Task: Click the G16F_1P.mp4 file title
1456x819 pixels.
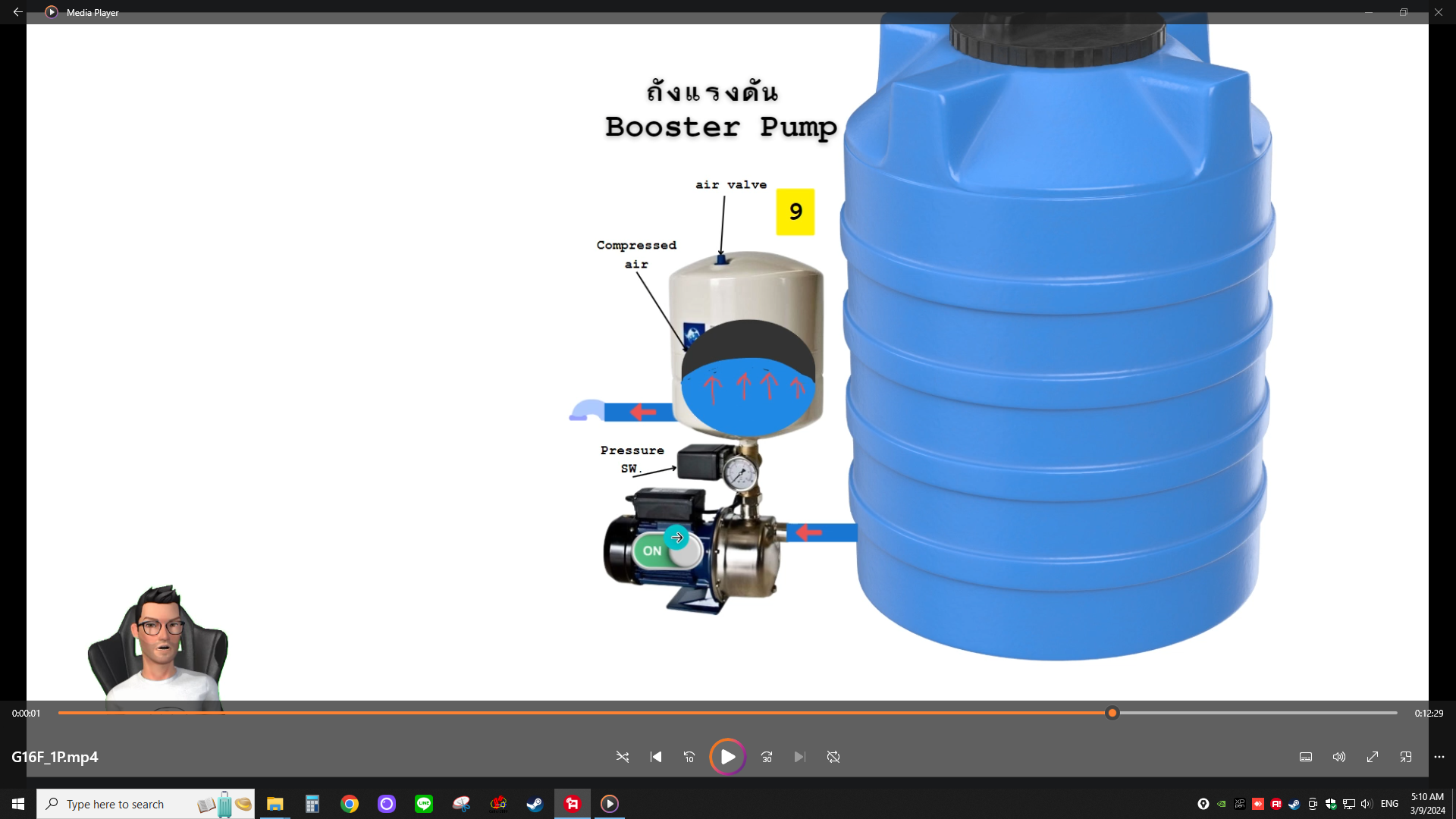Action: [x=55, y=757]
